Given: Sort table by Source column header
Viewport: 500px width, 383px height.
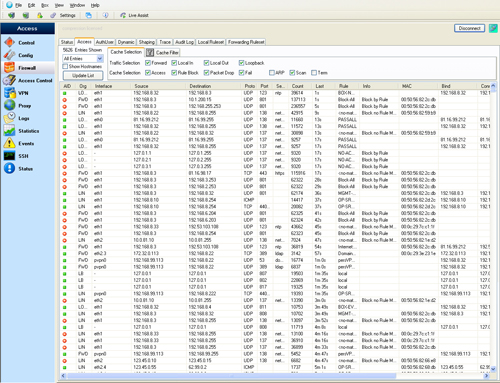Looking at the screenshot, I should [x=159, y=86].
